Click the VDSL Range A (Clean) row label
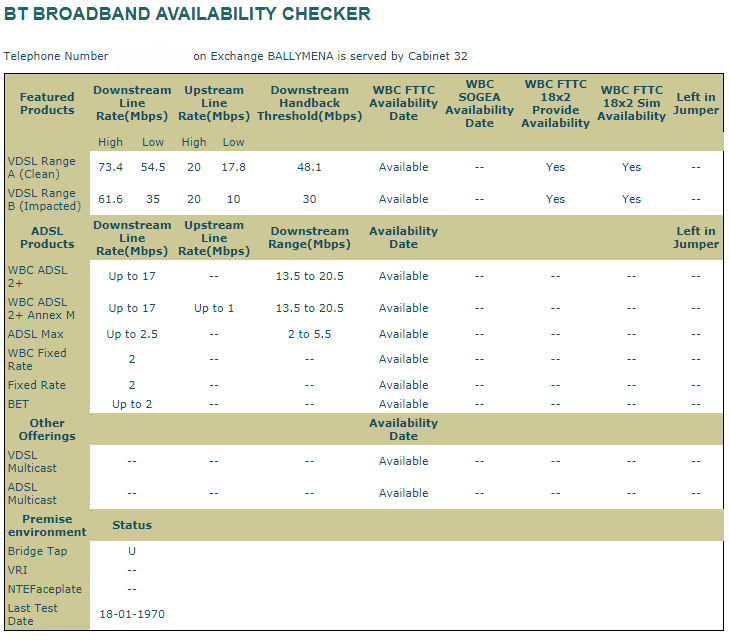The width and height of the screenshot is (730, 640). click(42, 167)
